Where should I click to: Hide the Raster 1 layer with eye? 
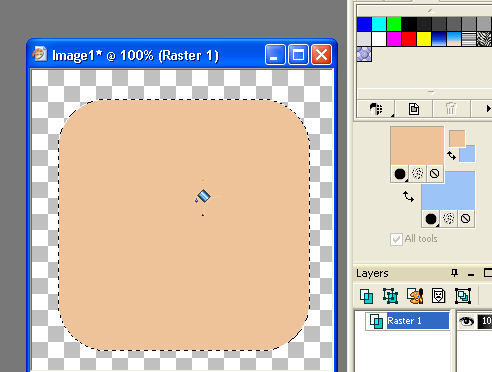point(466,321)
